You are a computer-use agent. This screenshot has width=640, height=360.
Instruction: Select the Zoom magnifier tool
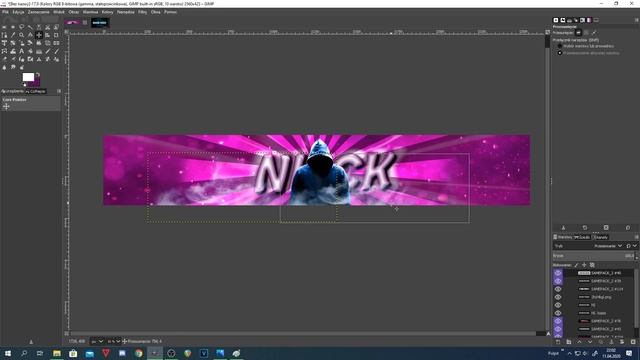(21, 35)
